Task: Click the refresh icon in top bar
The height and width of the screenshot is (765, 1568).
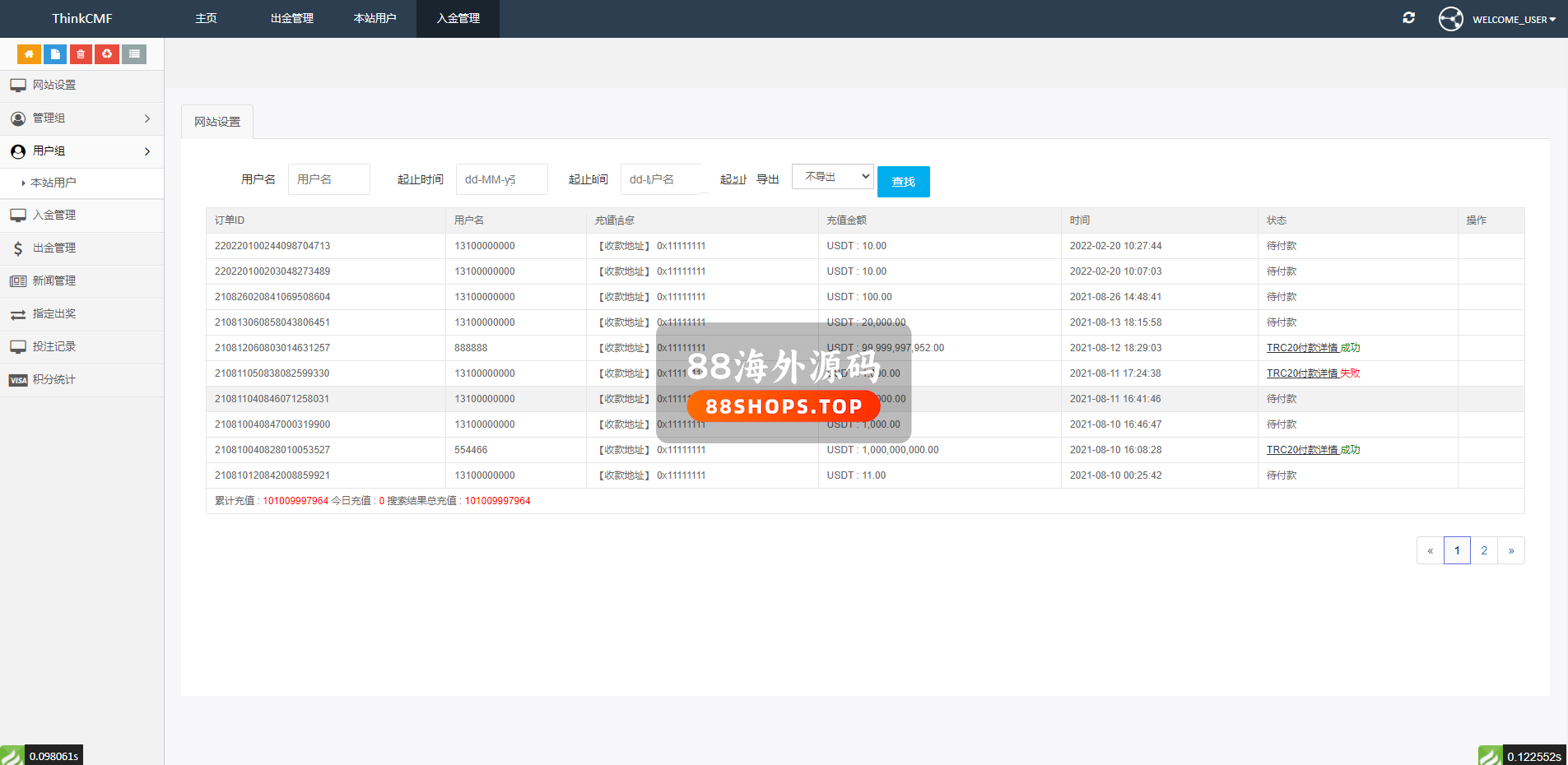Action: pos(1408,18)
